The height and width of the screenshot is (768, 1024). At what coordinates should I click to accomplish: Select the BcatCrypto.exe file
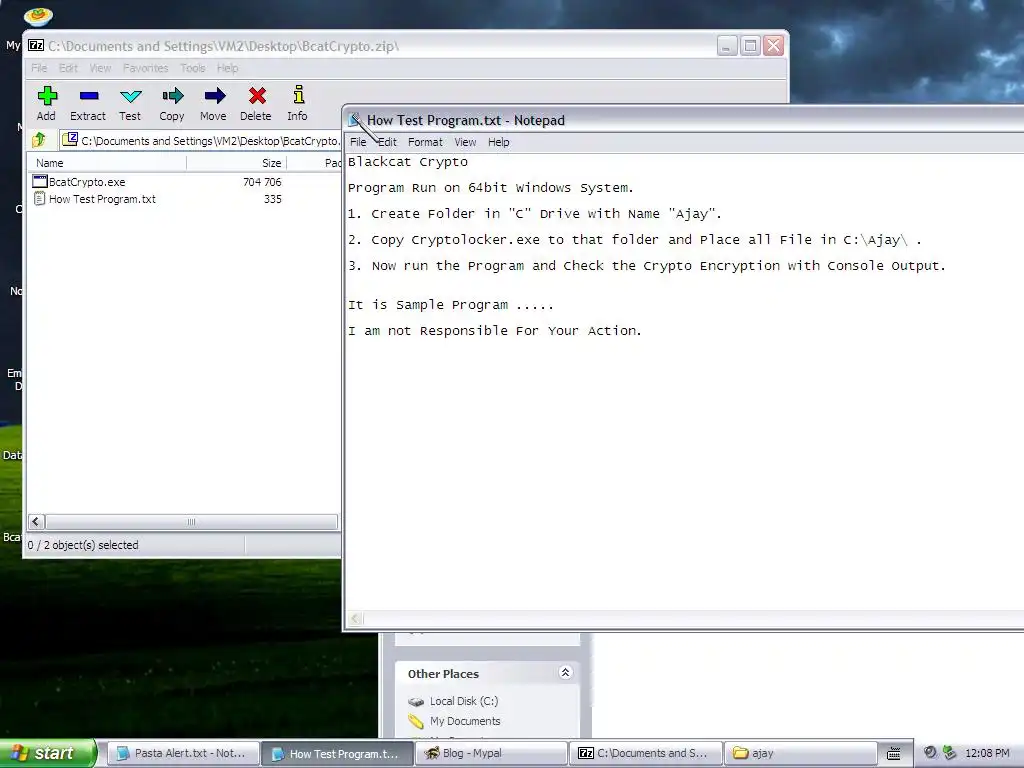[x=87, y=182]
